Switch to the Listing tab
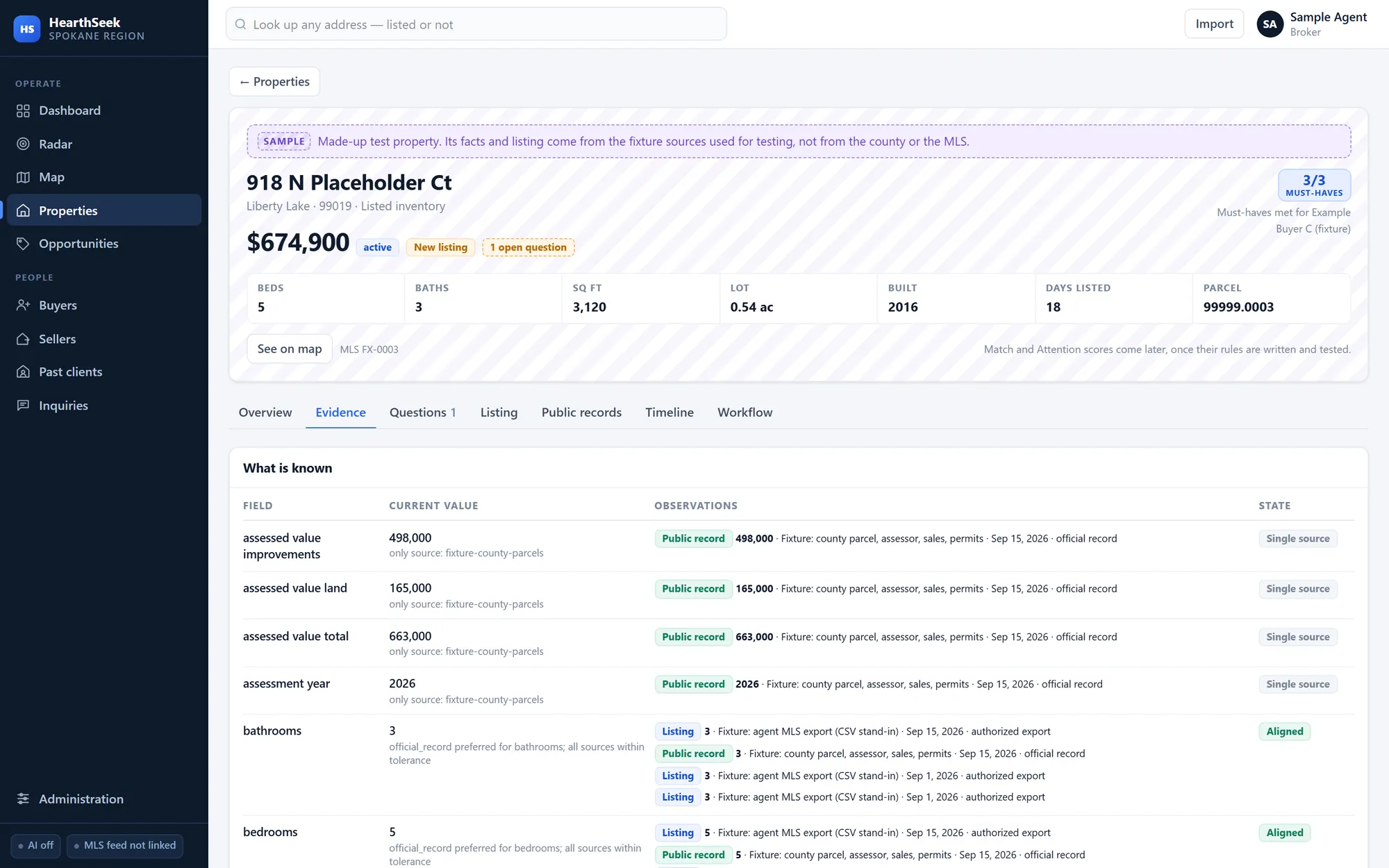The height and width of the screenshot is (868, 1389). [499, 412]
